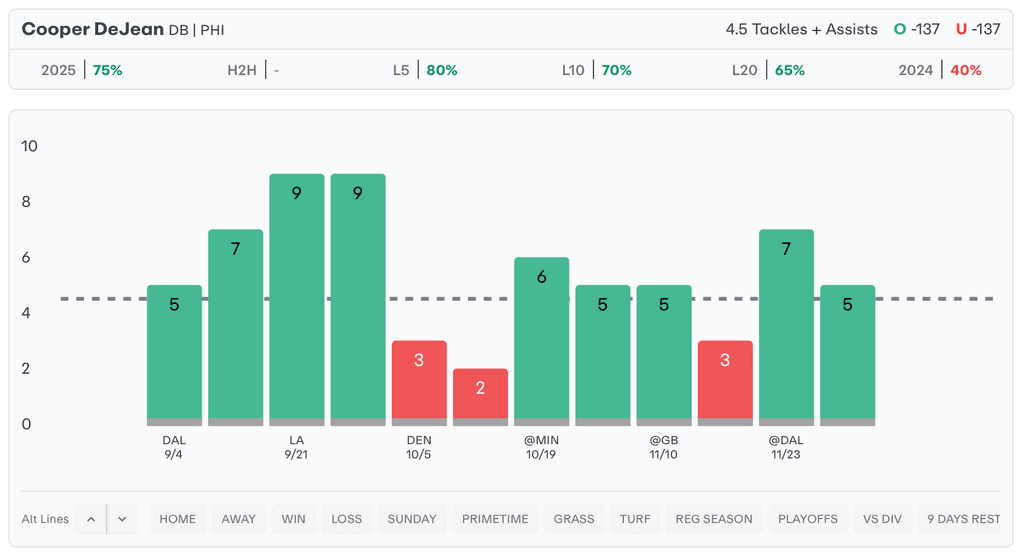Toggle the AWAY filter chip

click(239, 519)
